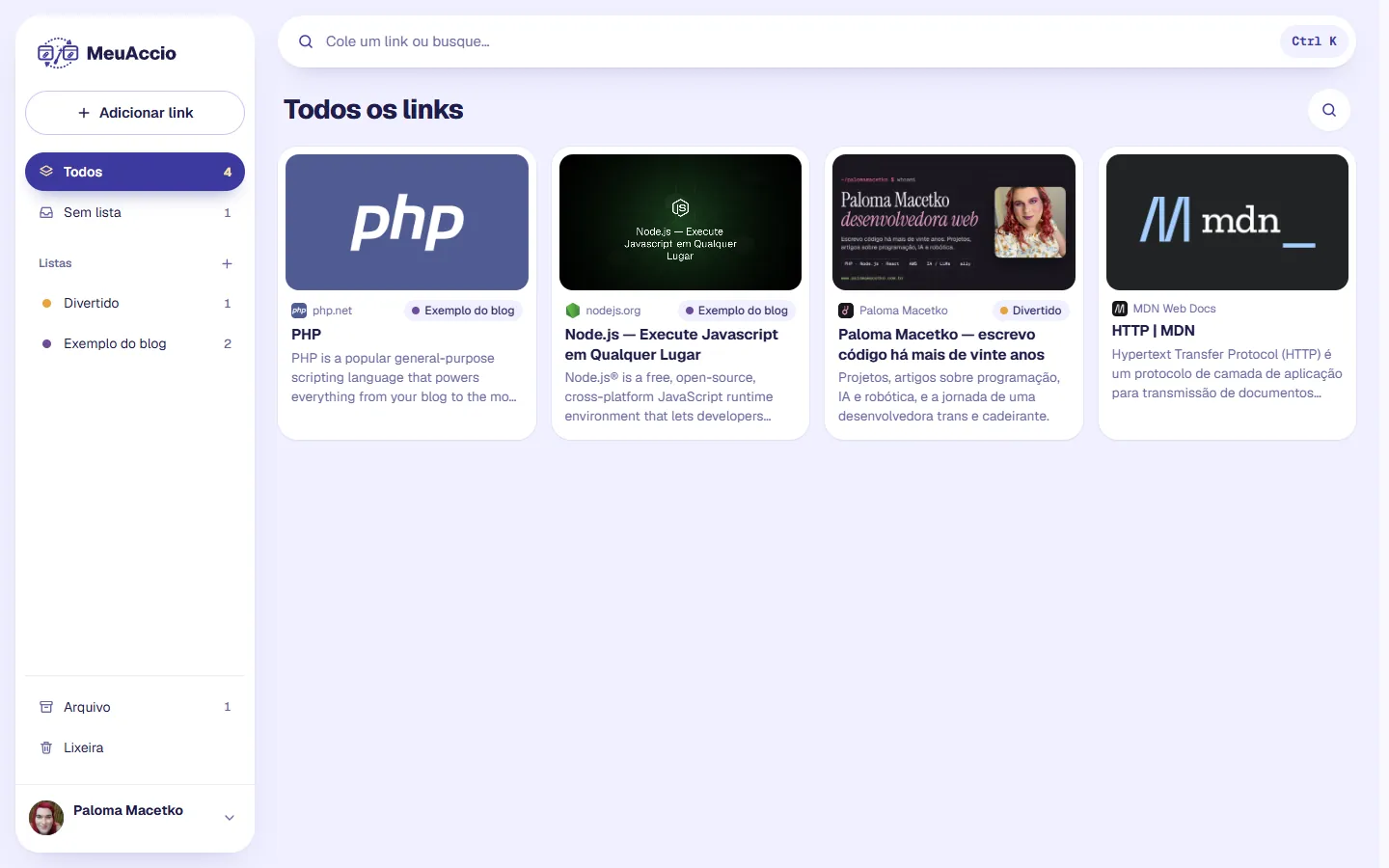Image resolution: width=1389 pixels, height=868 pixels.
Task: Click the MeuAccio brand name text
Action: (131, 53)
